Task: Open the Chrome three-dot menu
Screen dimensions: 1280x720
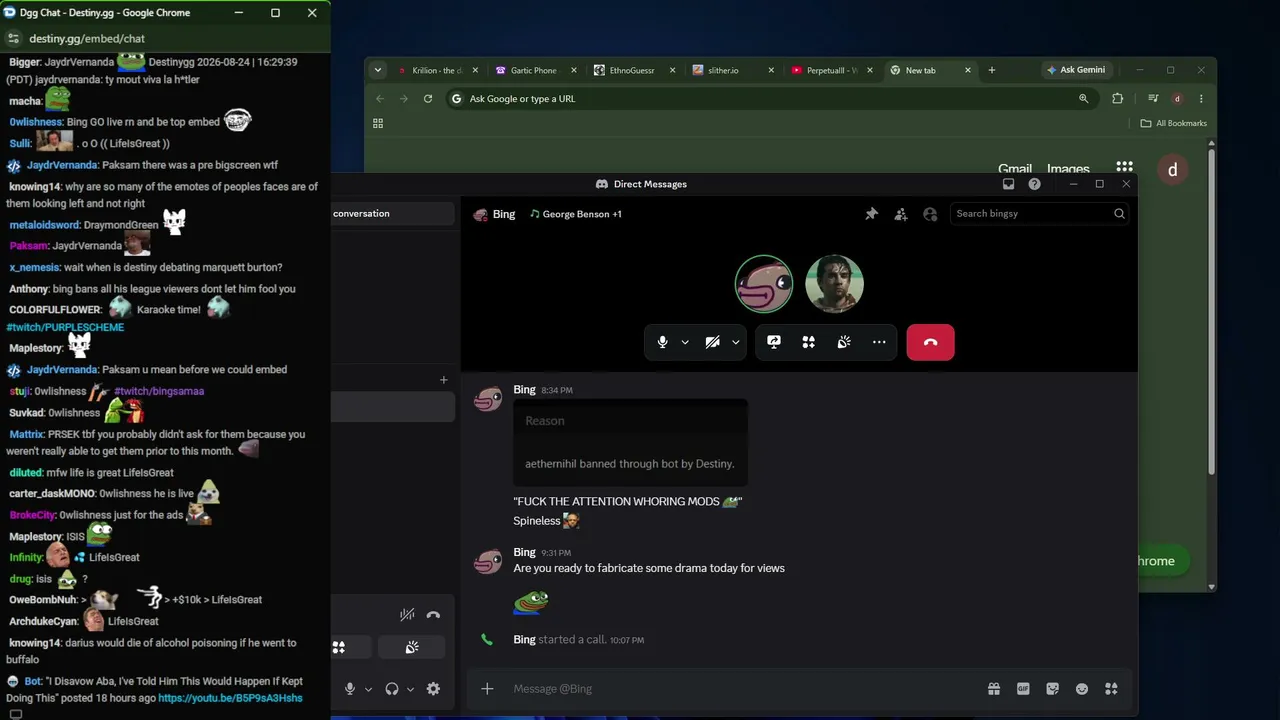Action: (1201, 99)
